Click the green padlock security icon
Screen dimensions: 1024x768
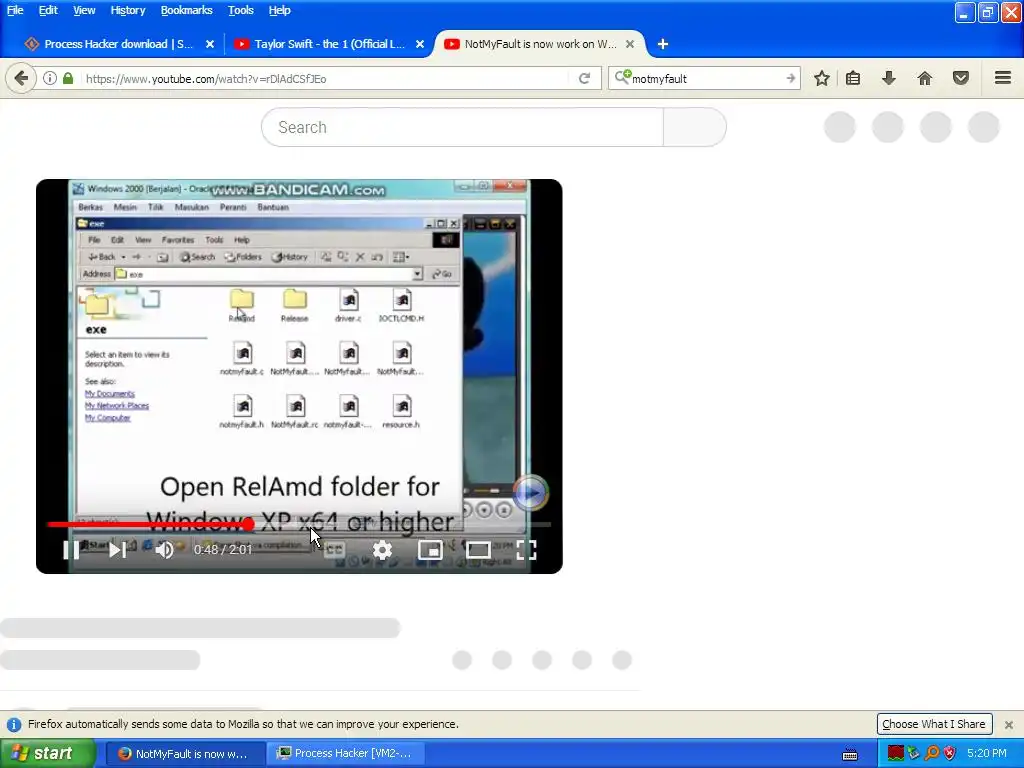pyautogui.click(x=68, y=78)
